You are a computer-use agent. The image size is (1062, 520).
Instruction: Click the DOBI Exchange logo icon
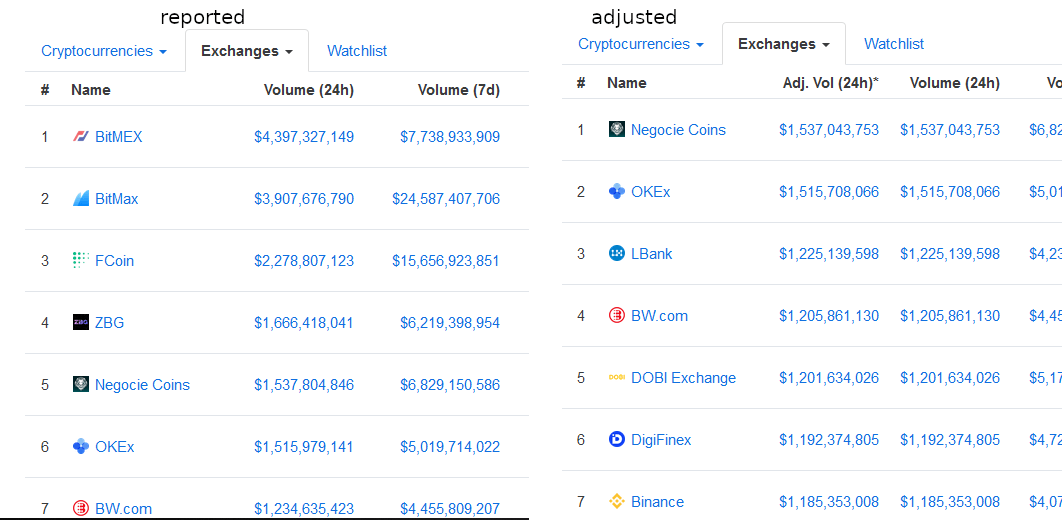[617, 378]
